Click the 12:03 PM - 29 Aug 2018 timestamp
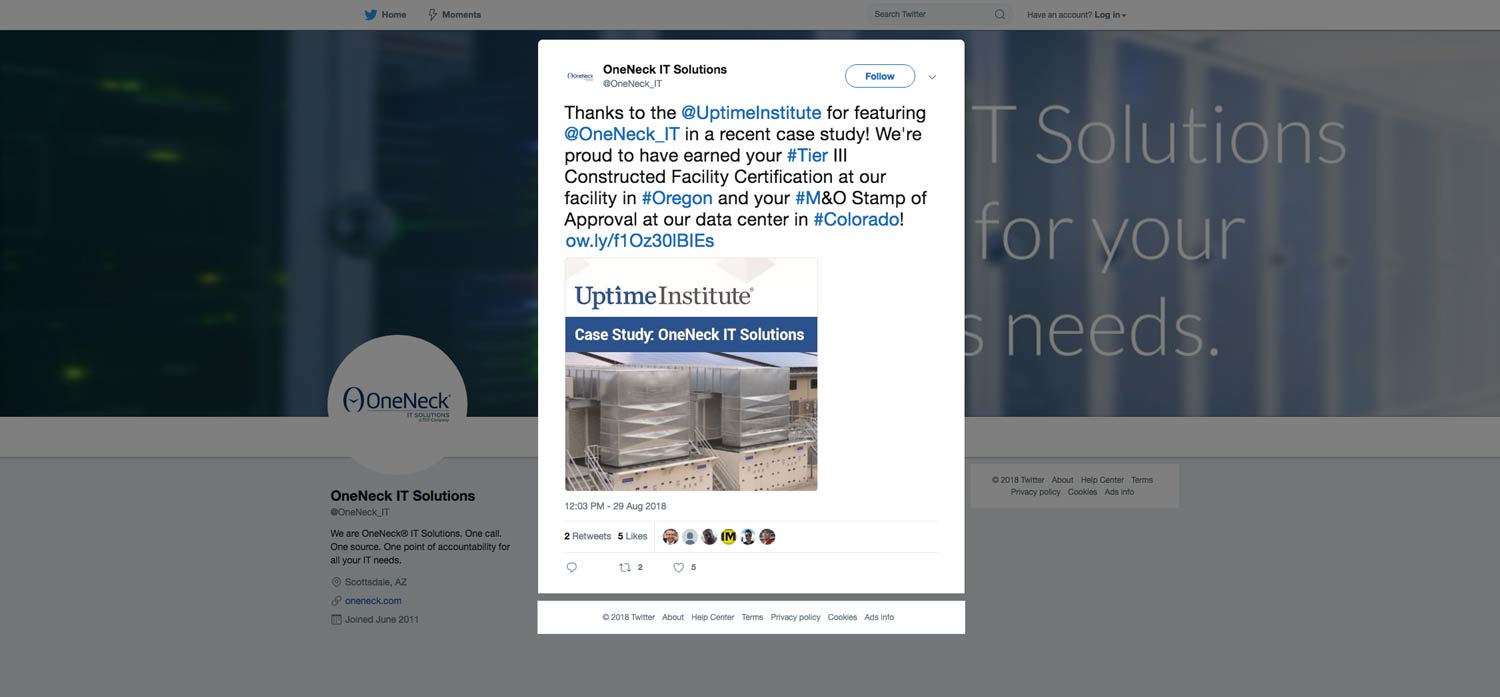1500x697 pixels. click(615, 506)
